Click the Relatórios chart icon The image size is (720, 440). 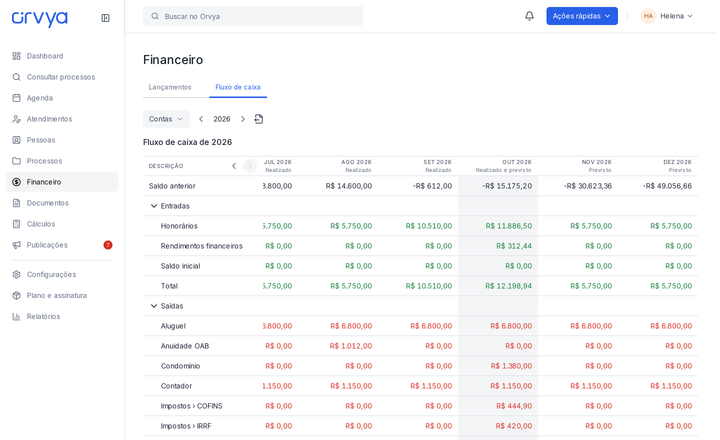(x=17, y=316)
